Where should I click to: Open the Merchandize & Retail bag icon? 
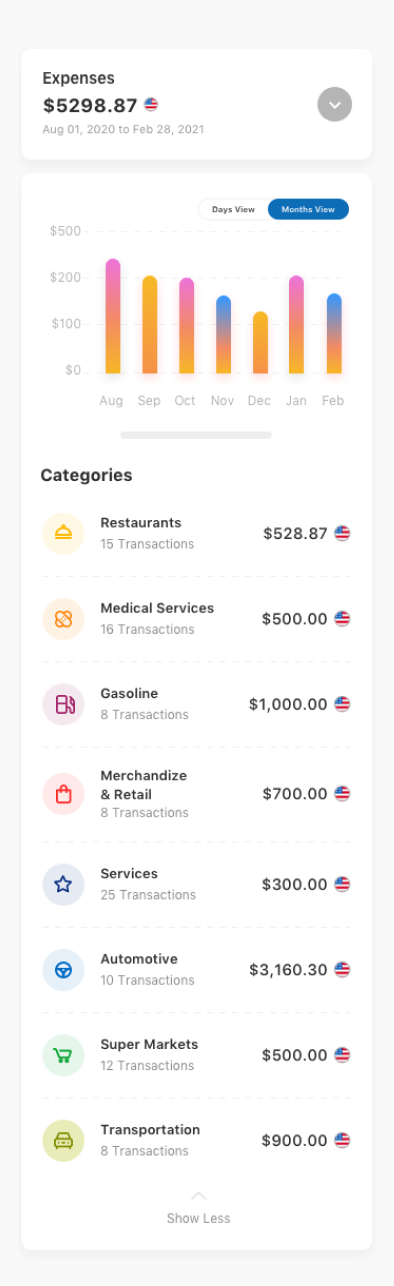click(63, 794)
